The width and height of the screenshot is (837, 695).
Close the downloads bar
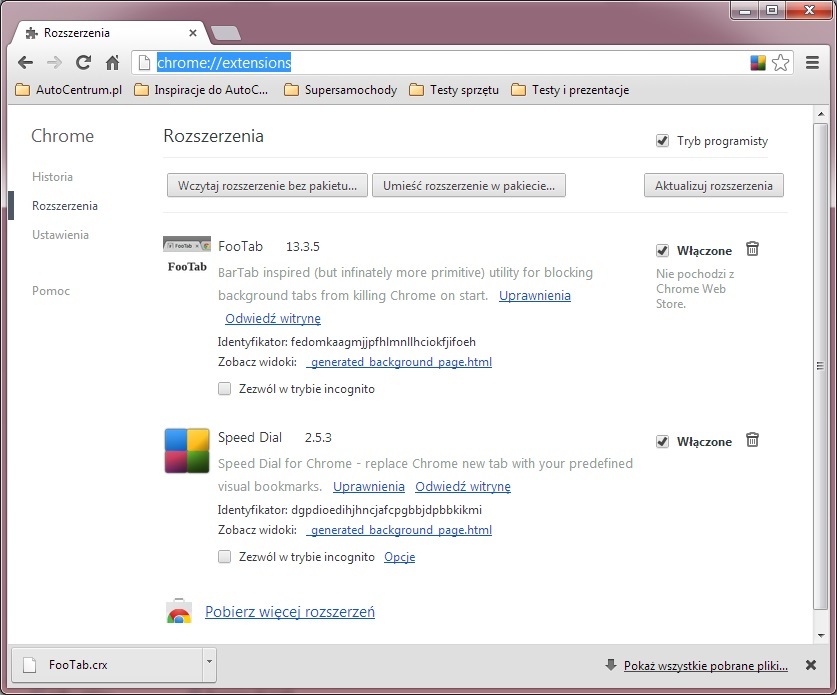click(x=811, y=665)
